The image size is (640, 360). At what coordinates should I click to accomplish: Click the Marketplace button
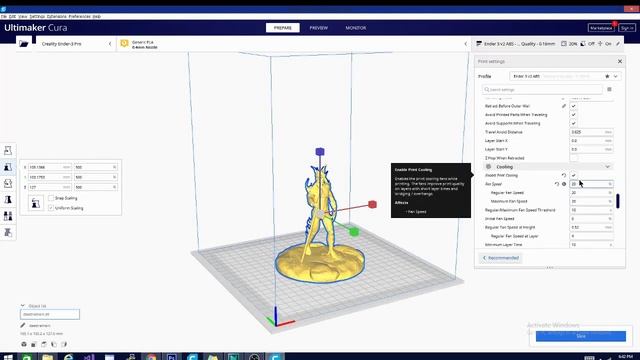tap(601, 28)
